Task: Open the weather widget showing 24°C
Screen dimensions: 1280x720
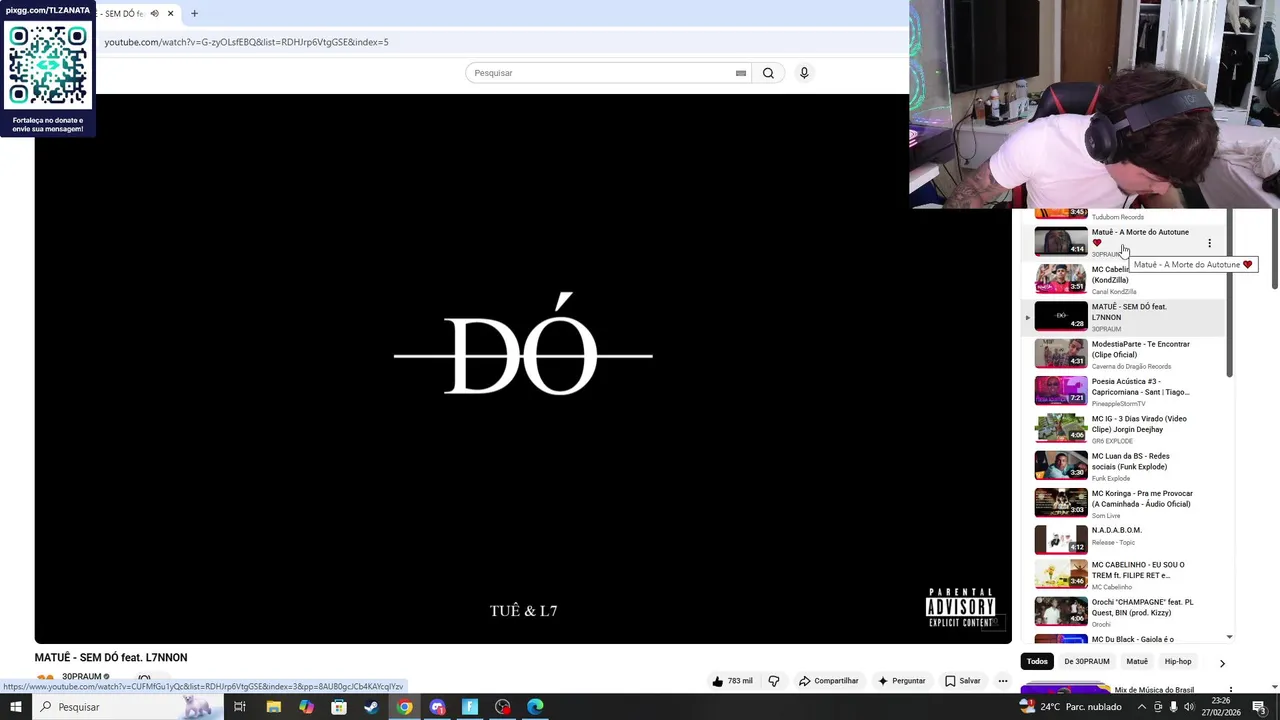Action: [x=1070, y=707]
